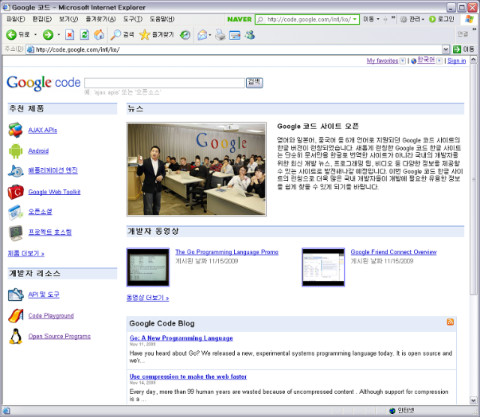The width and height of the screenshot is (480, 417).
Task: Stop page loading with red X icon
Action: 70,35
